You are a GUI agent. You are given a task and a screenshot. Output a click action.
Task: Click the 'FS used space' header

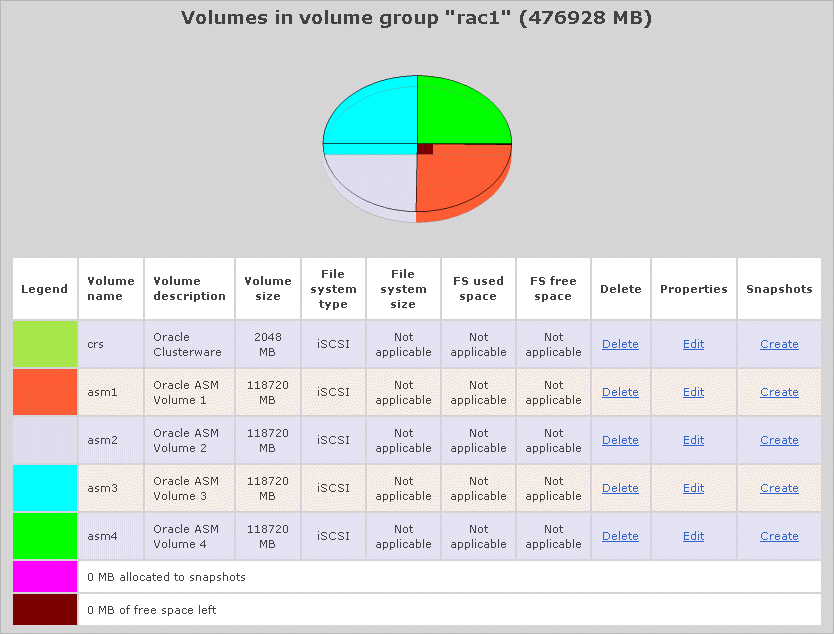point(478,288)
